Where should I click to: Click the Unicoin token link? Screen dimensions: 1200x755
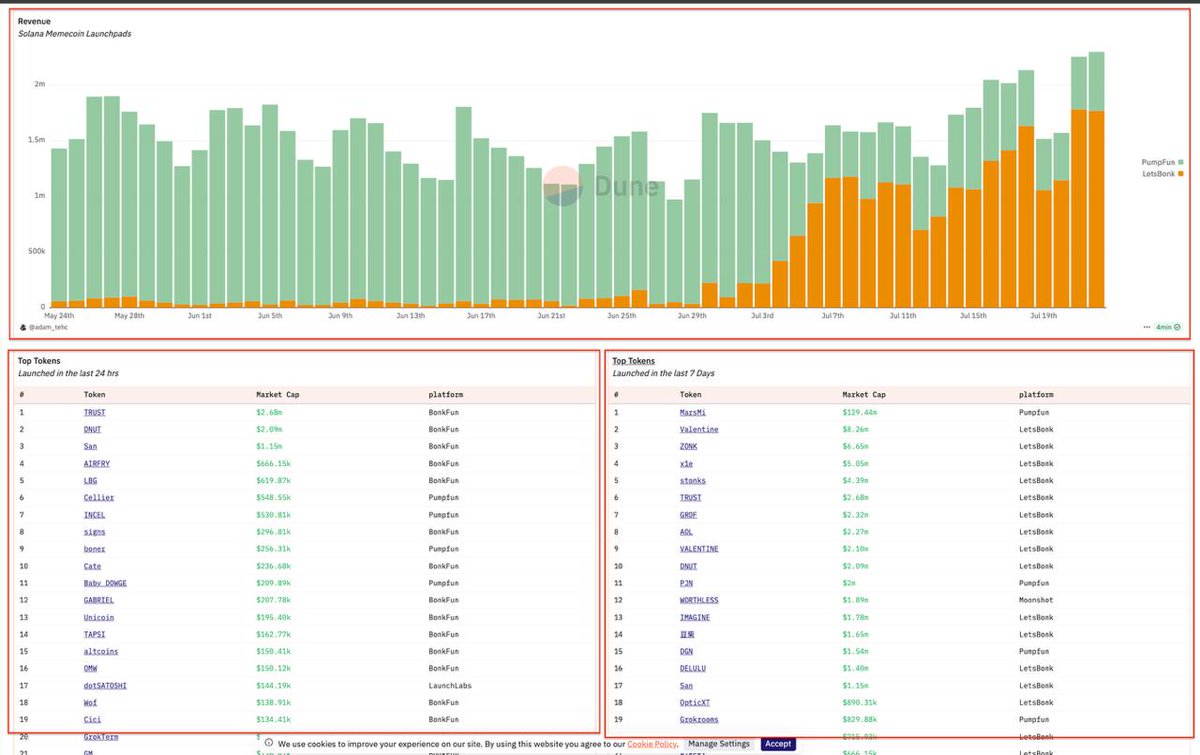pos(99,617)
